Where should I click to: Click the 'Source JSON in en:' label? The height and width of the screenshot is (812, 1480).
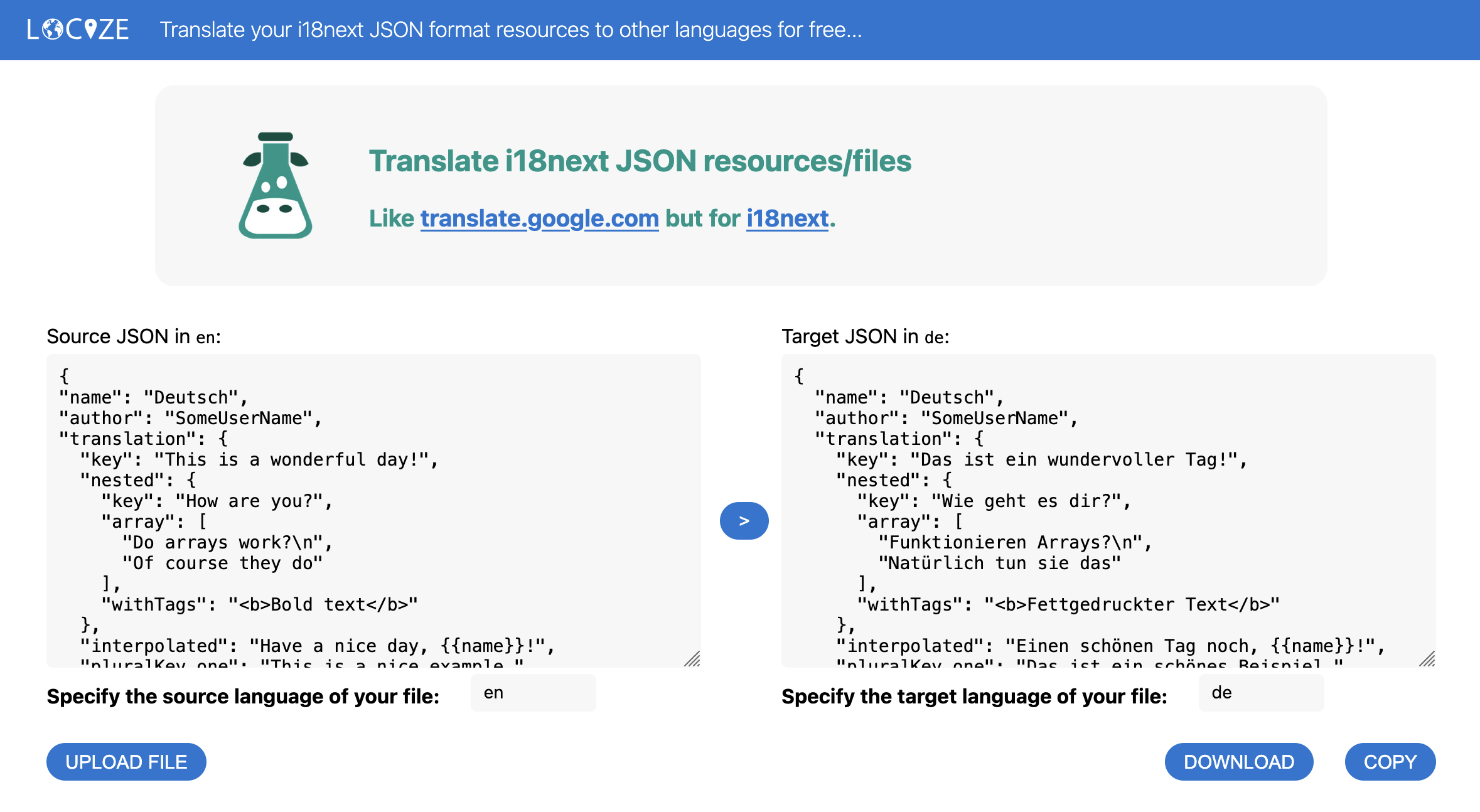(x=134, y=336)
